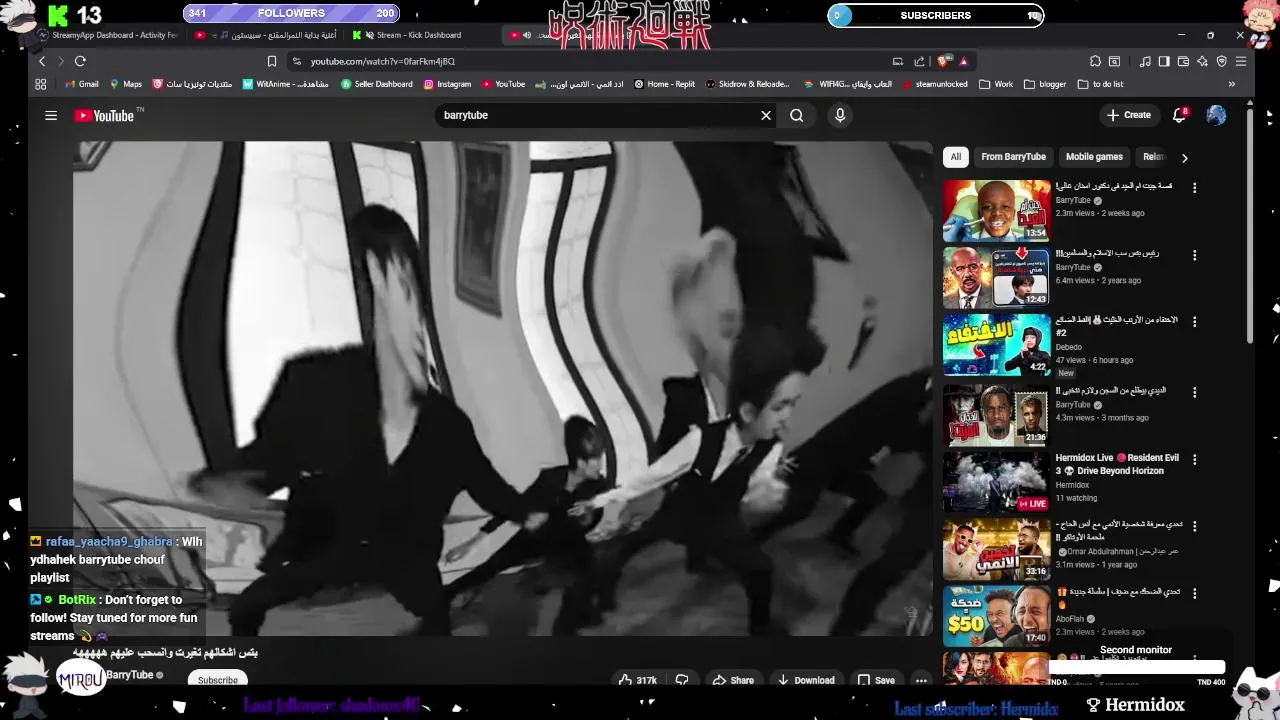Viewport: 1280px width, 720px height.
Task: Reload the current page
Action: tap(80, 61)
